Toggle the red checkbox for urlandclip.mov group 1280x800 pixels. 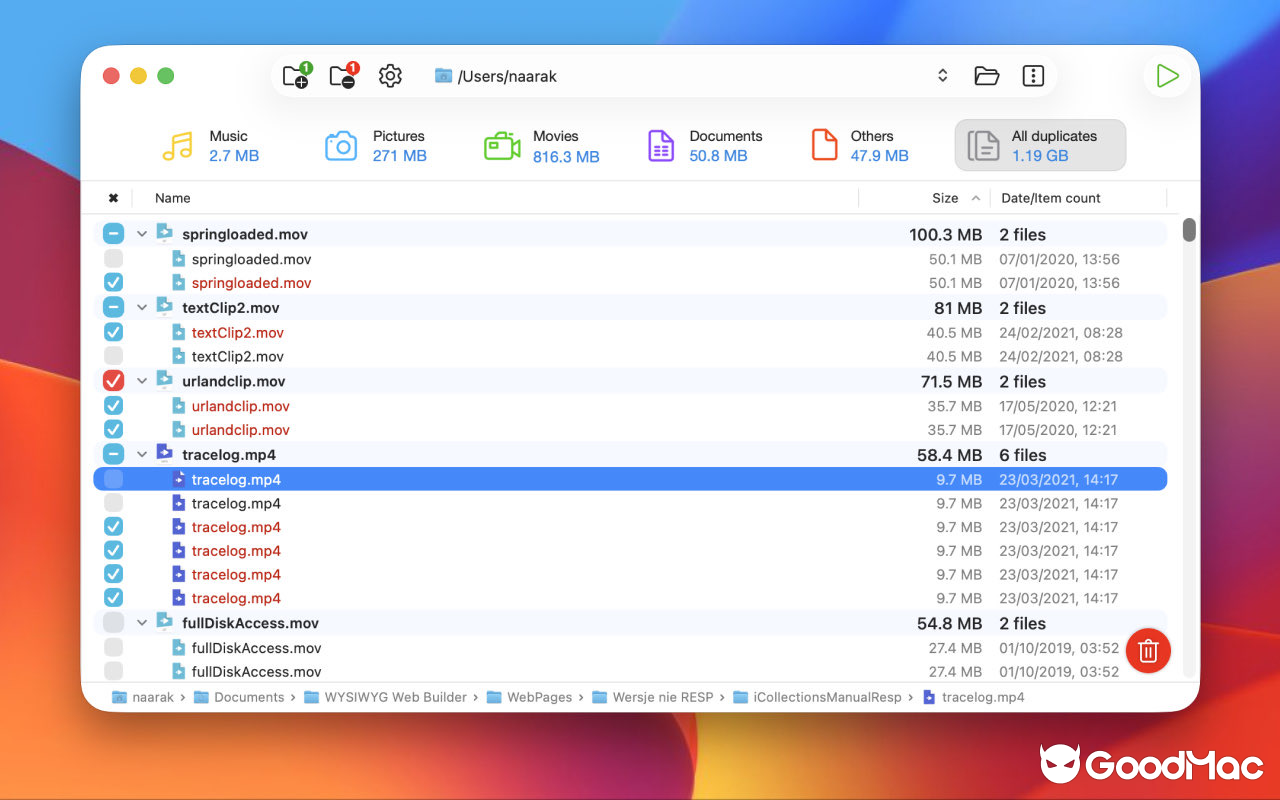tap(113, 381)
